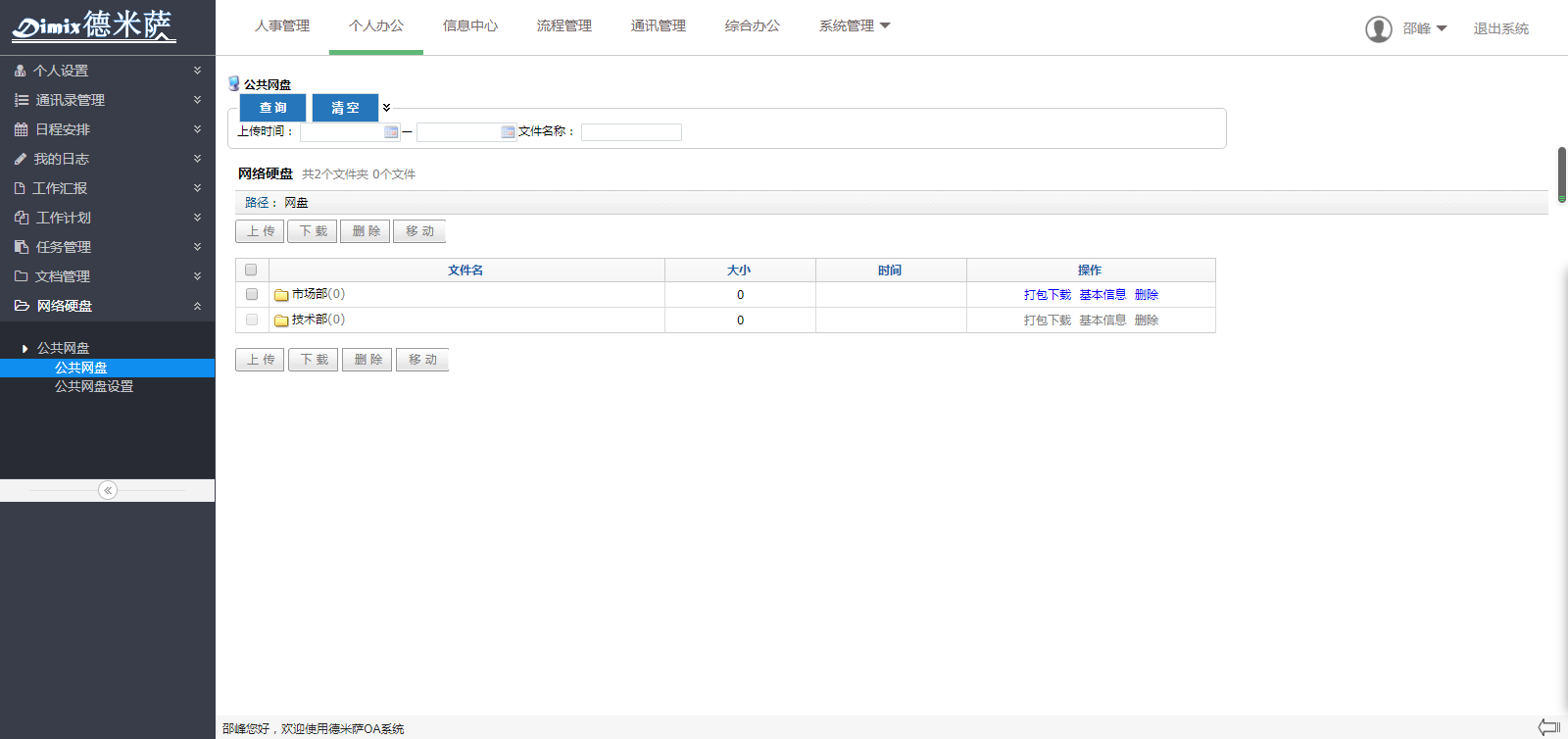The width and height of the screenshot is (1568, 739).
Task: Open the 人事管理 tab
Action: click(282, 26)
